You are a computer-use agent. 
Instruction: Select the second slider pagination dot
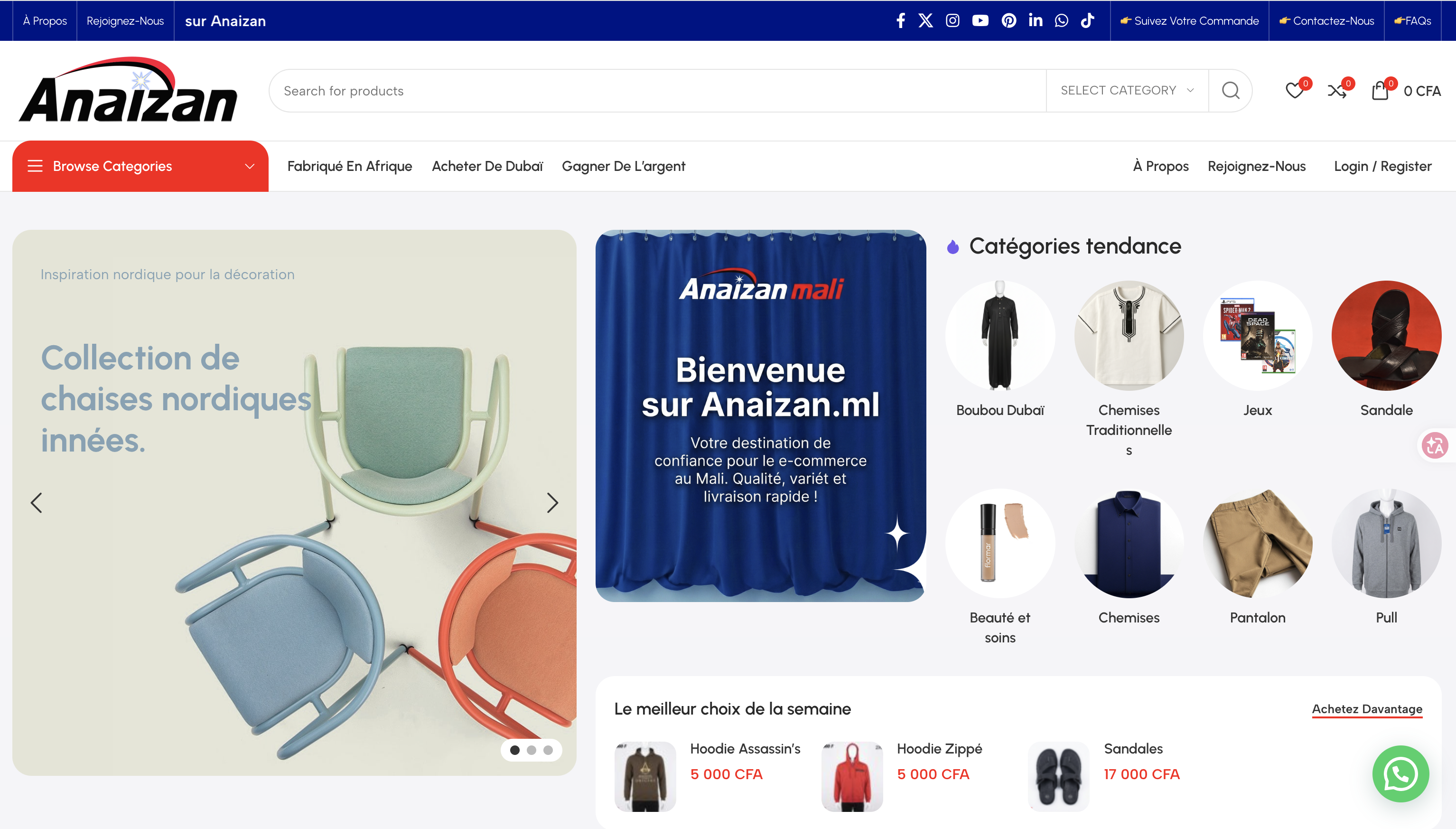point(532,750)
